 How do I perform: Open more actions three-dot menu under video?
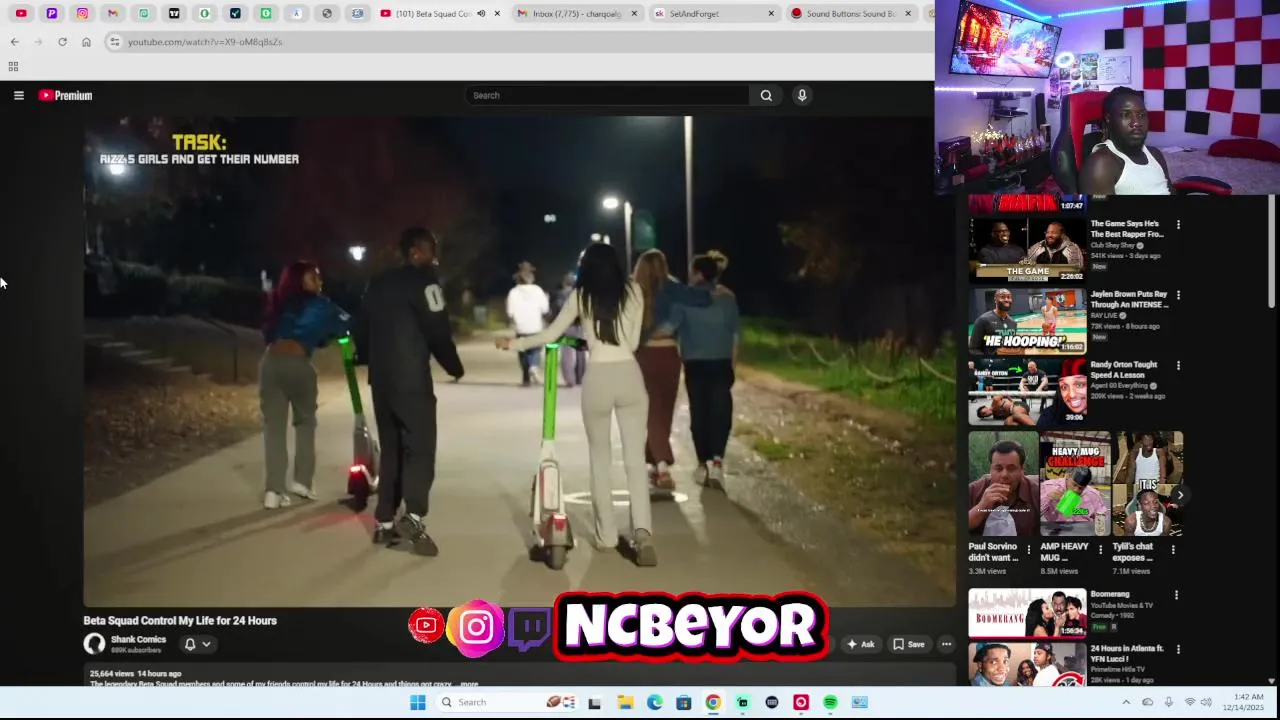(x=946, y=644)
